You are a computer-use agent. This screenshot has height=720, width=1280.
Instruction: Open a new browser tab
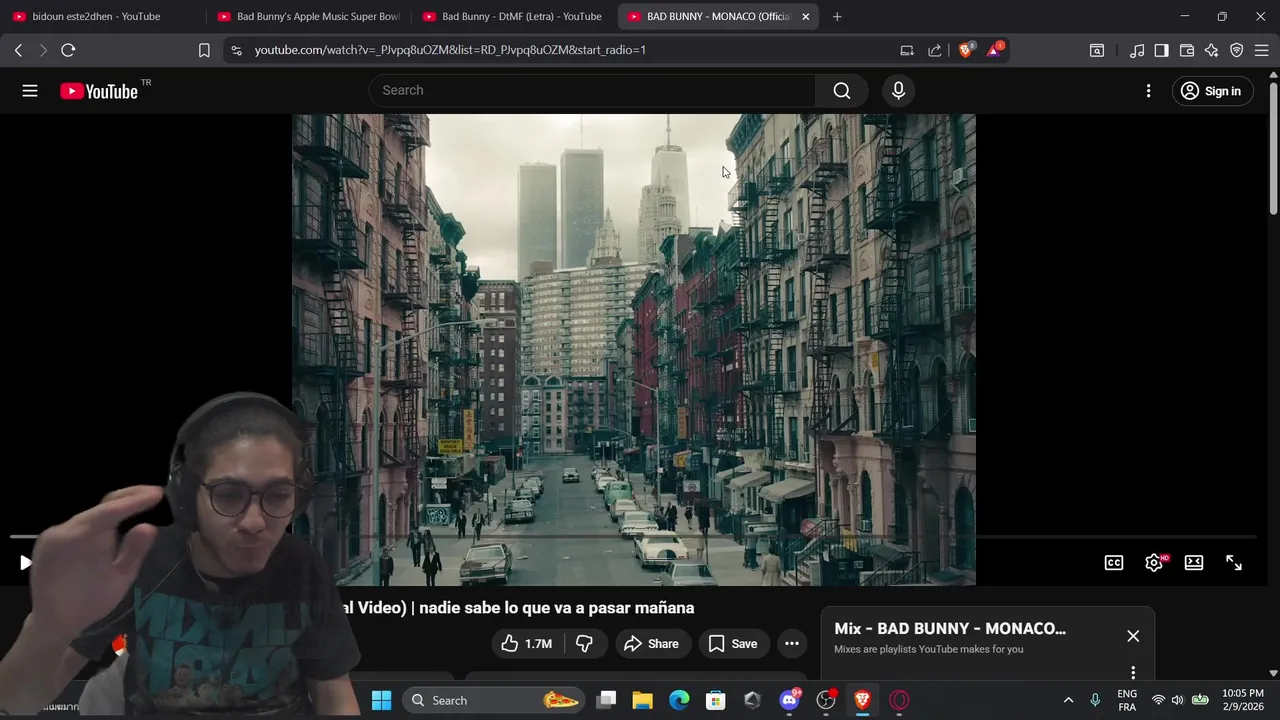[x=837, y=17]
